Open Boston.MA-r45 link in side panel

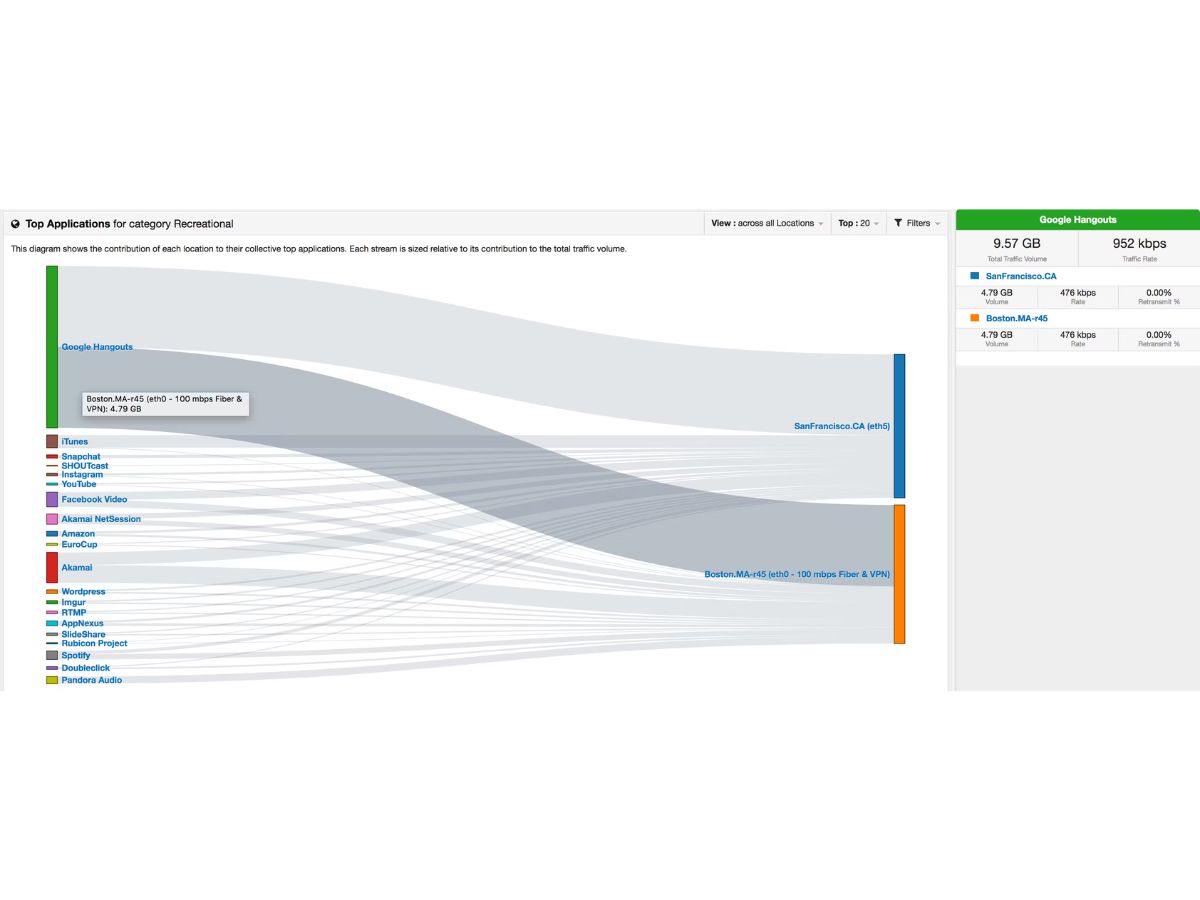1017,318
